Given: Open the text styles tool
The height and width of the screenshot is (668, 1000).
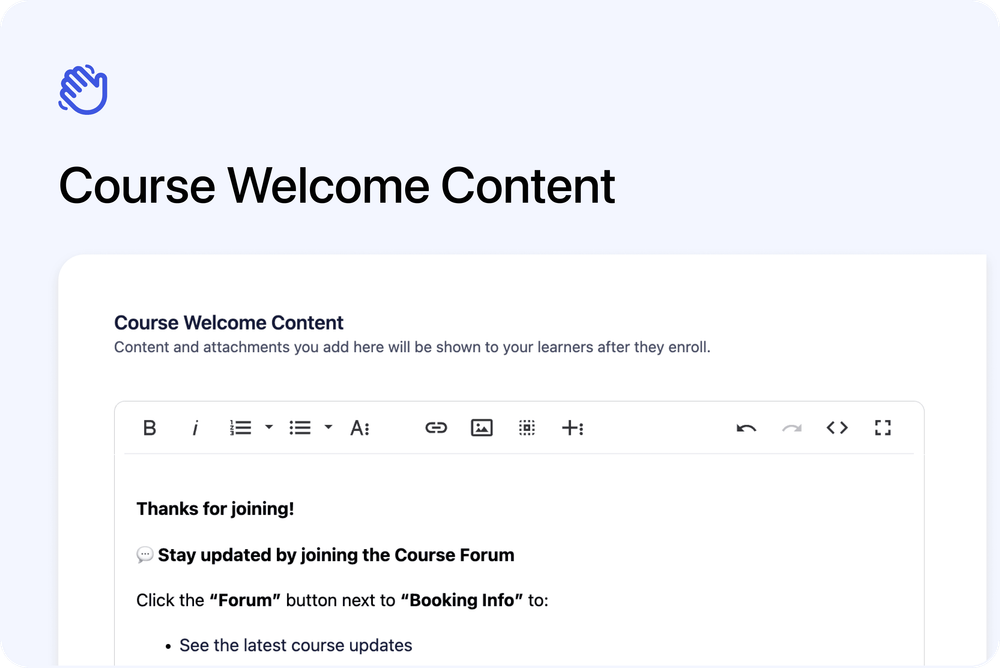Looking at the screenshot, I should [x=359, y=427].
